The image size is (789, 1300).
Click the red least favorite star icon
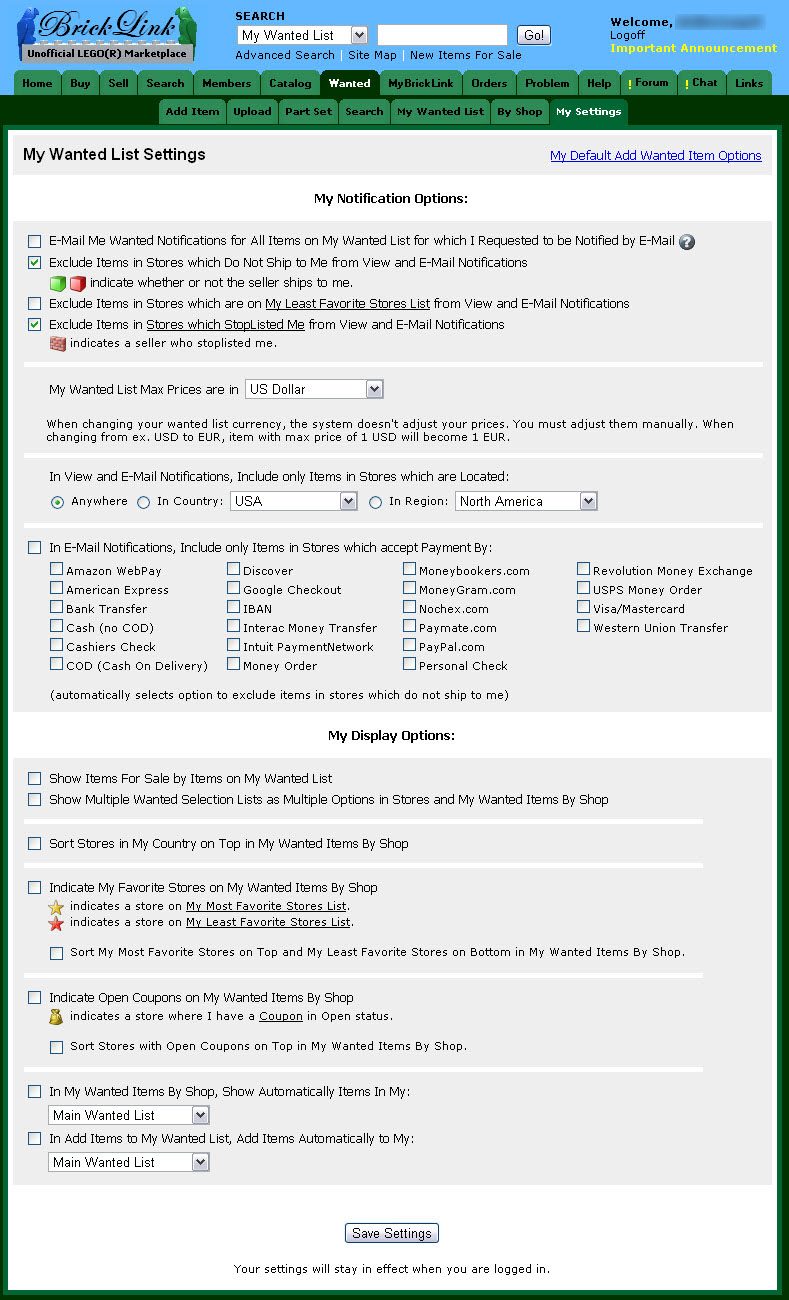(56, 923)
